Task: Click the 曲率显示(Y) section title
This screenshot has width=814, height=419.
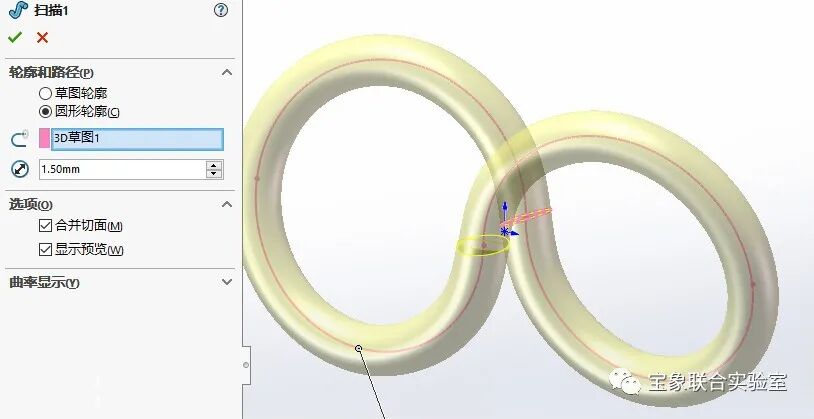Action: coord(44,282)
